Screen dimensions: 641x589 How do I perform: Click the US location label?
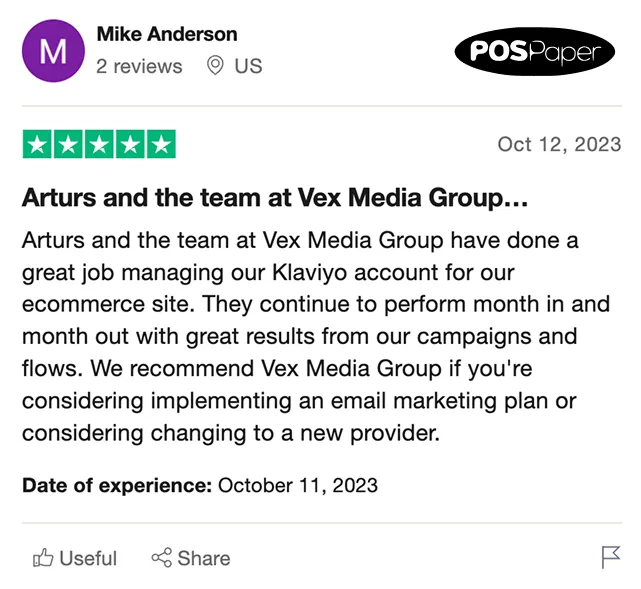point(248,66)
